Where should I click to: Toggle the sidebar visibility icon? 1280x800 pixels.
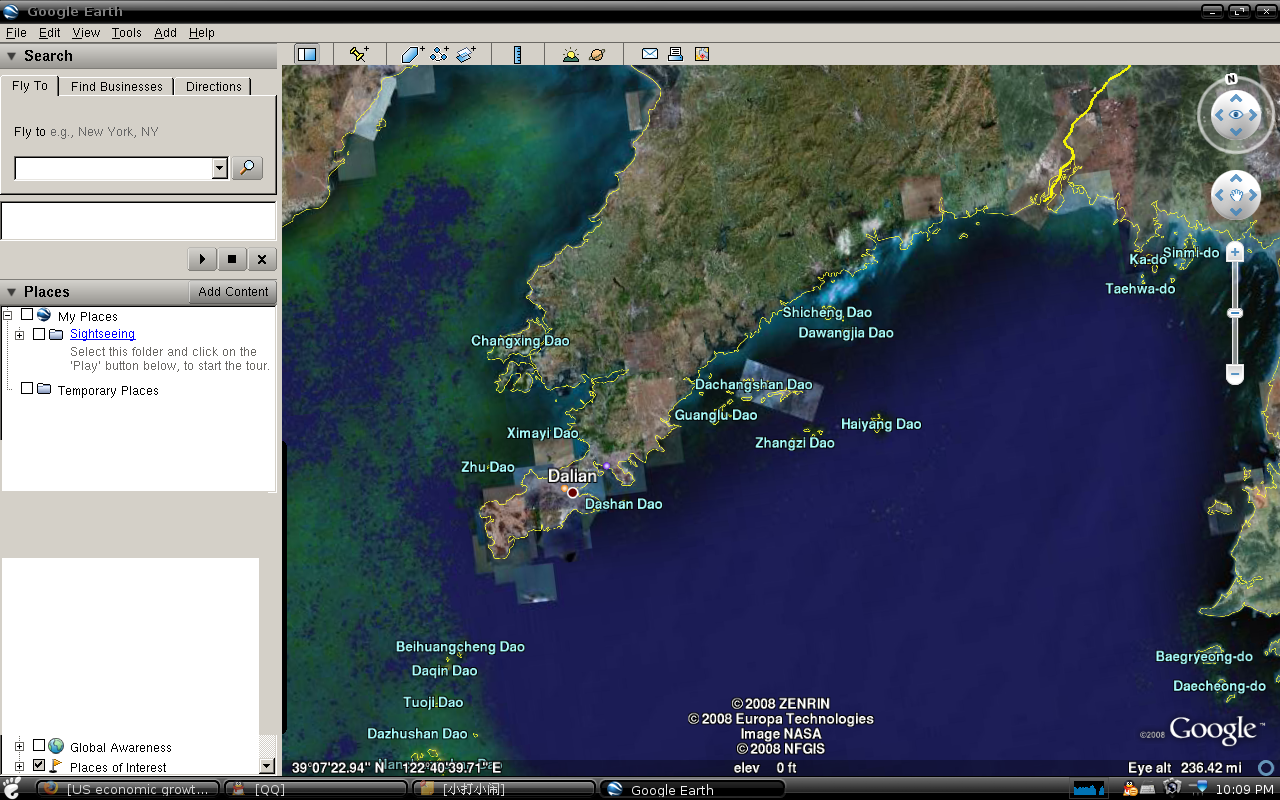coord(307,54)
